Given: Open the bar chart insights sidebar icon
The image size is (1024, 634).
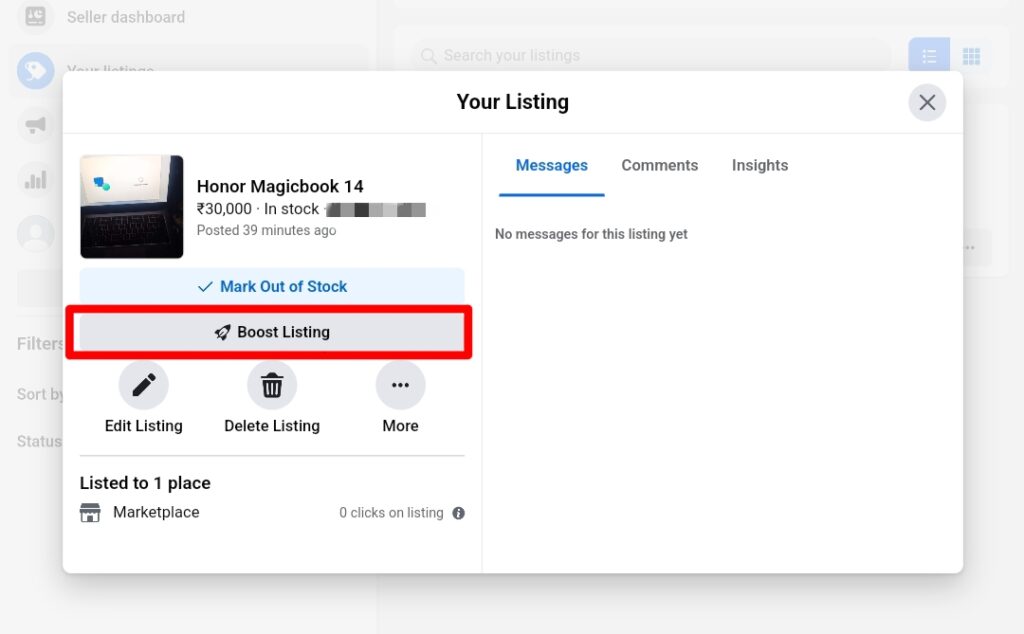Looking at the screenshot, I should pos(35,179).
